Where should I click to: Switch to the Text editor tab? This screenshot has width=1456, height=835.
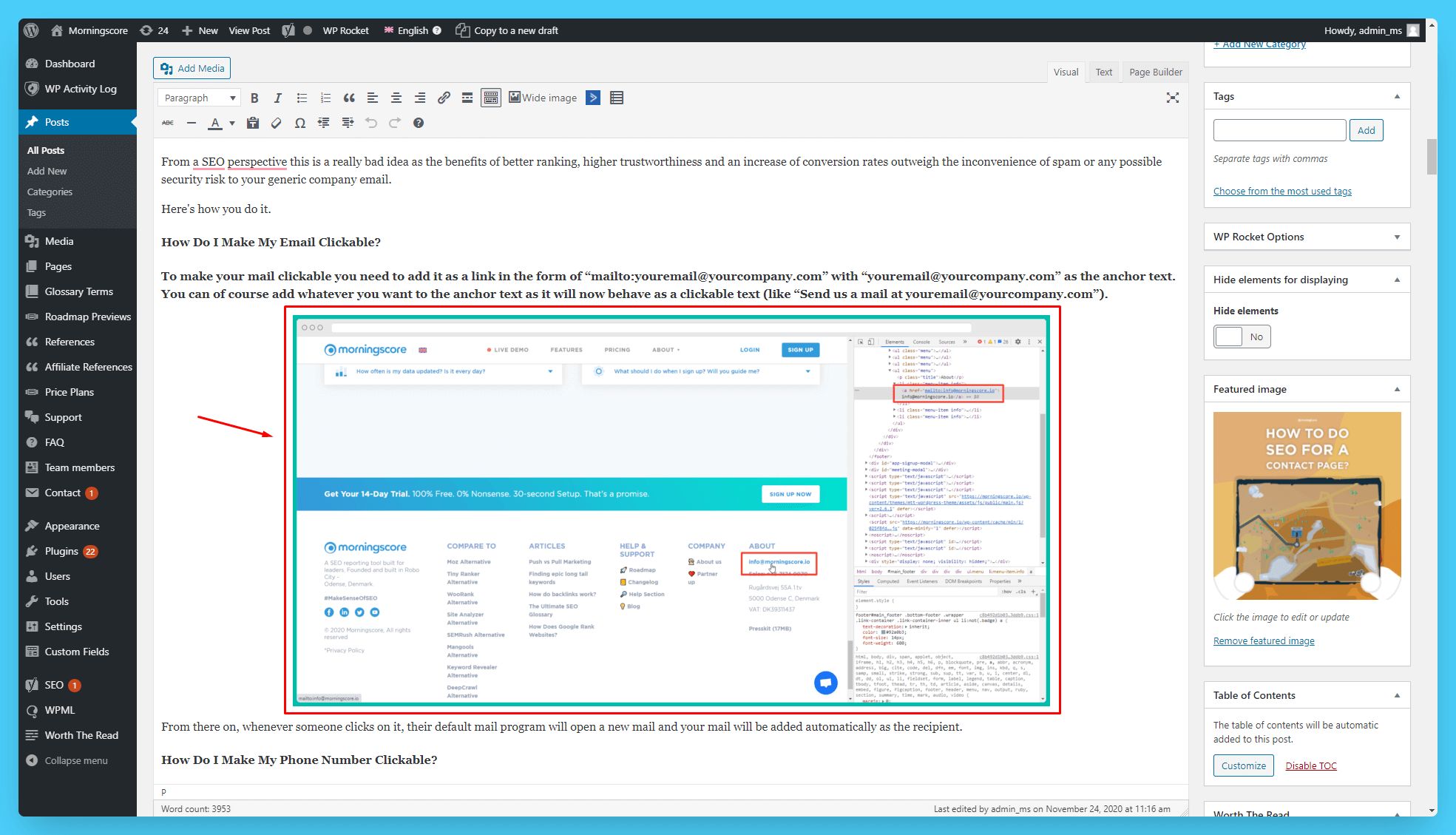click(x=1101, y=71)
